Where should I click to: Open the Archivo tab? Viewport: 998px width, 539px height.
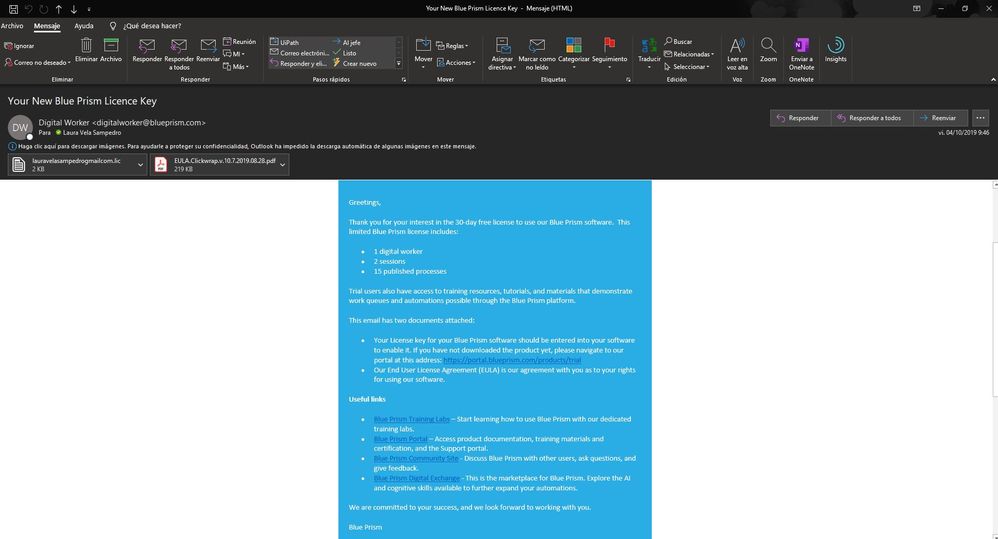pyautogui.click(x=12, y=26)
